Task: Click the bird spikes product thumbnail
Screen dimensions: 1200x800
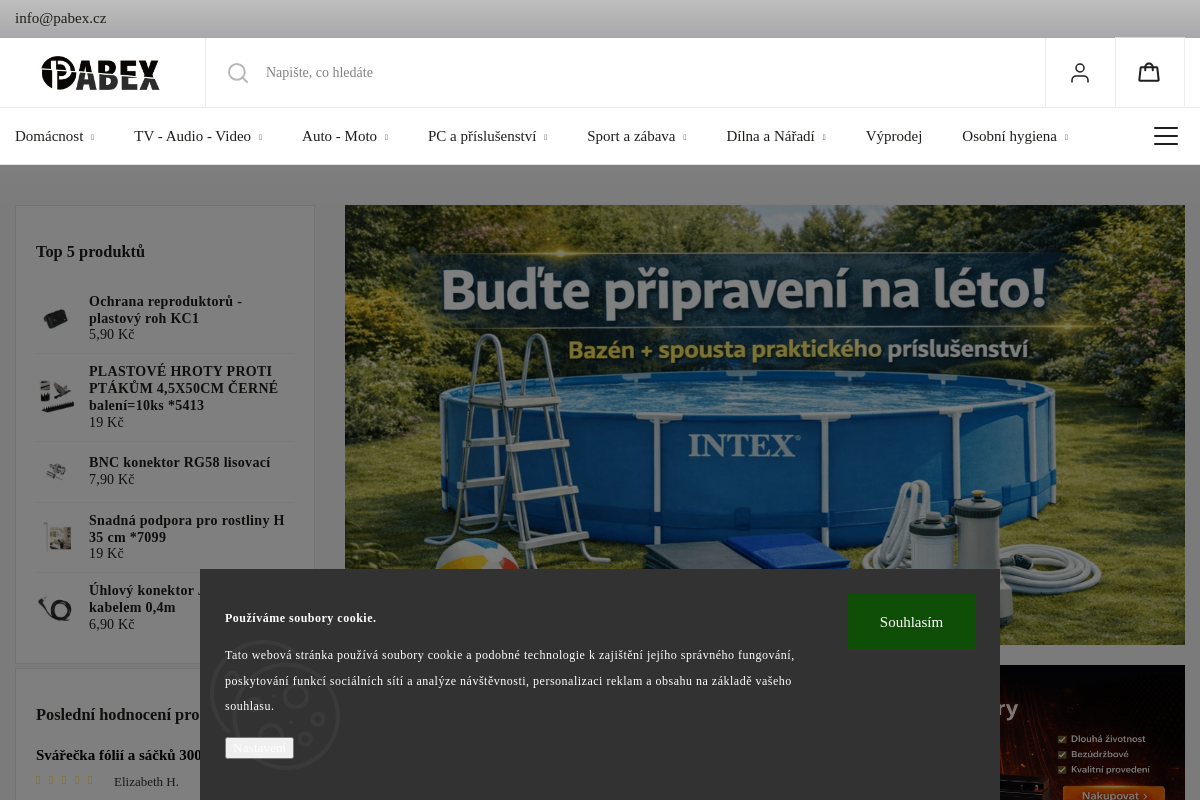Action: pos(57,397)
